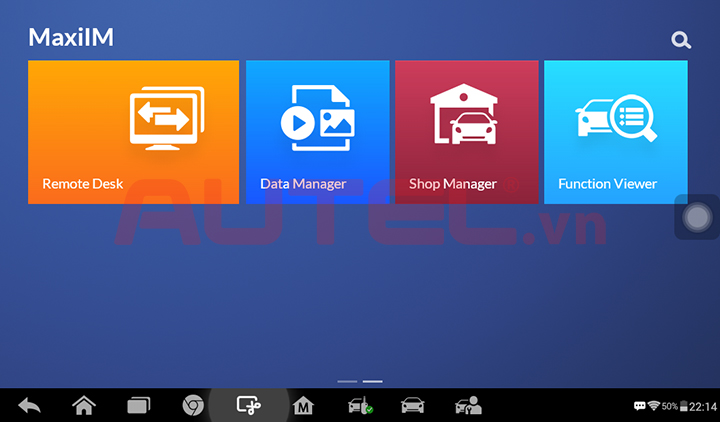Switch to the first home page indicator
The width and height of the screenshot is (720, 422).
click(347, 381)
